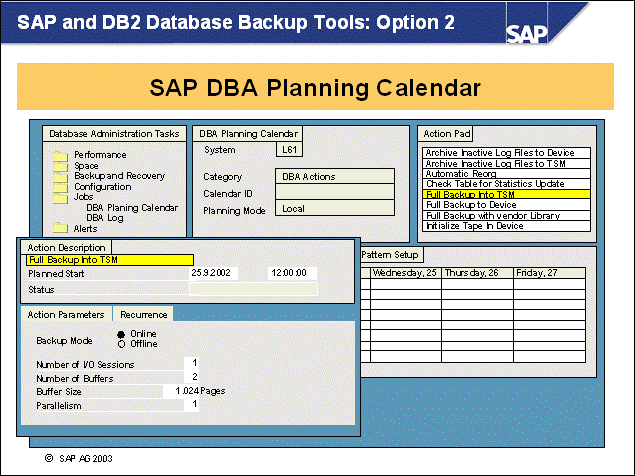Open DBA Planning Calendar under Jobs
Viewport: 635px width, 476px height.
point(132,208)
